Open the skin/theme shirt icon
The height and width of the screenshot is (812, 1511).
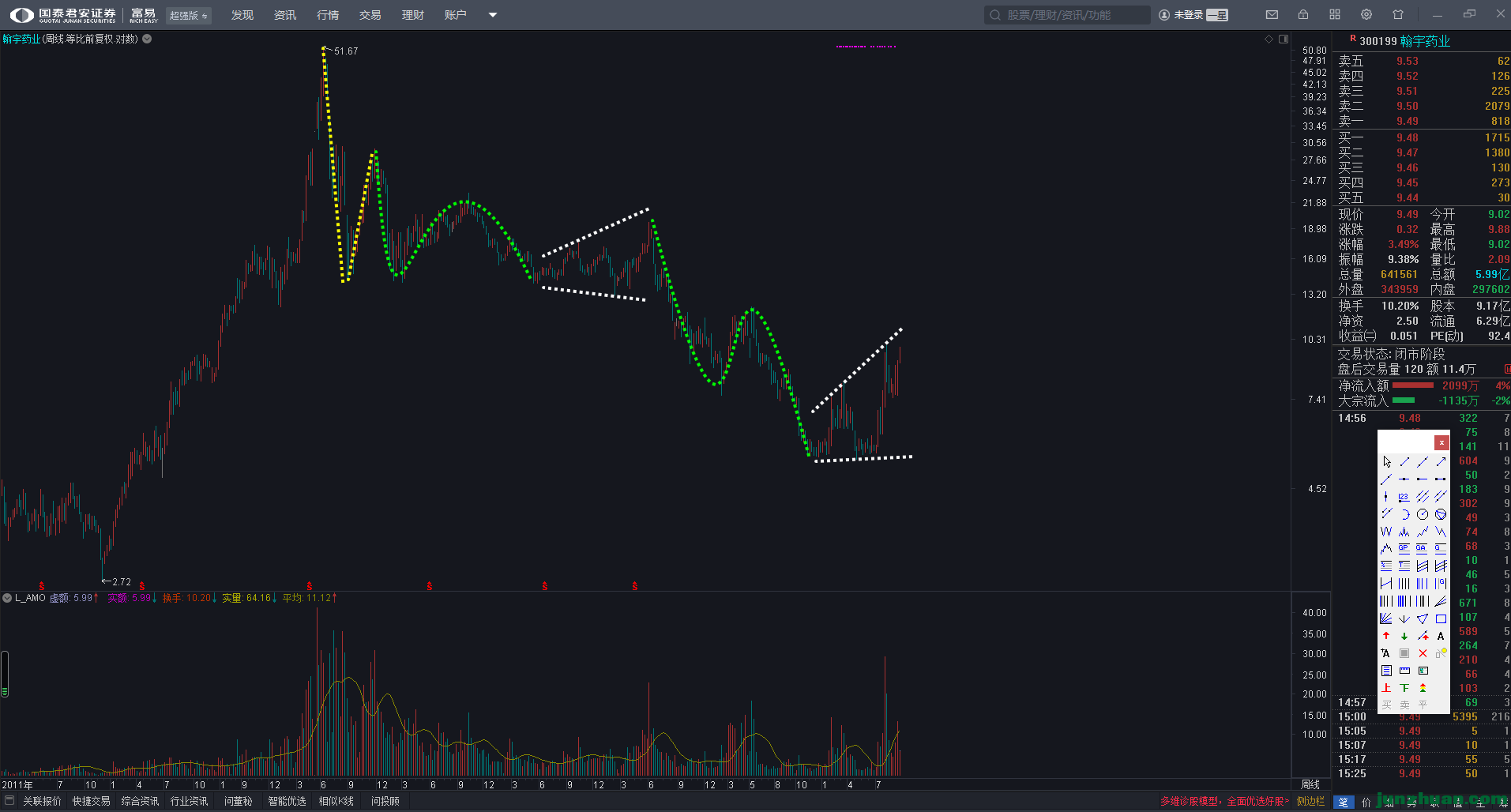pyautogui.click(x=1398, y=15)
